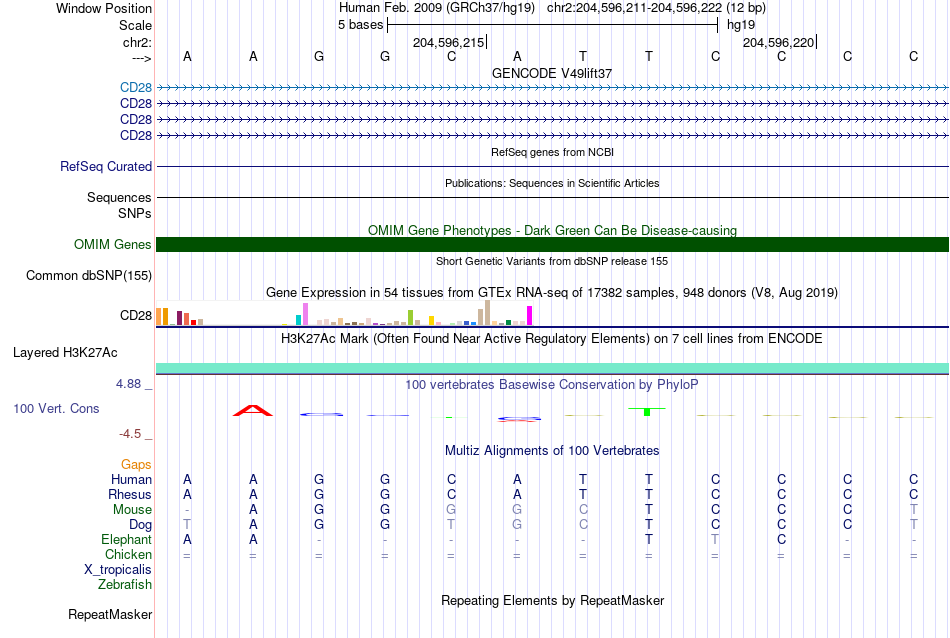Open the OMIM Genes track label
This screenshot has height=638, width=950.
113,244
